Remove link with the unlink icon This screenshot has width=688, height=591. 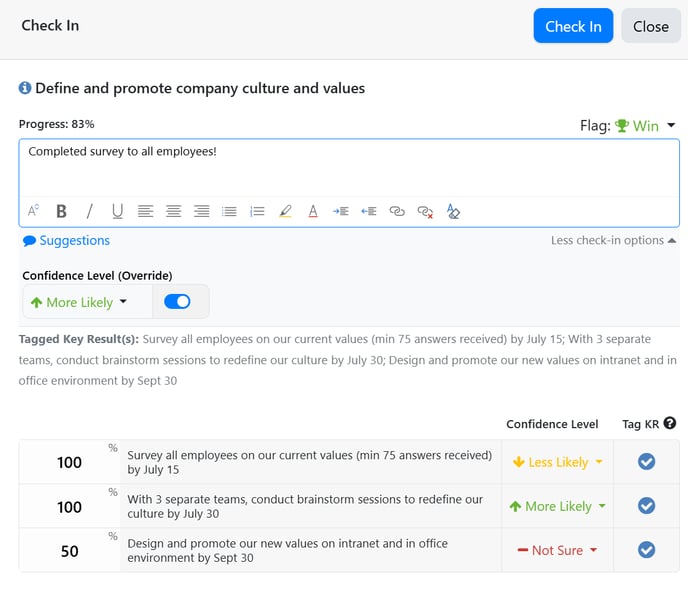tap(425, 212)
